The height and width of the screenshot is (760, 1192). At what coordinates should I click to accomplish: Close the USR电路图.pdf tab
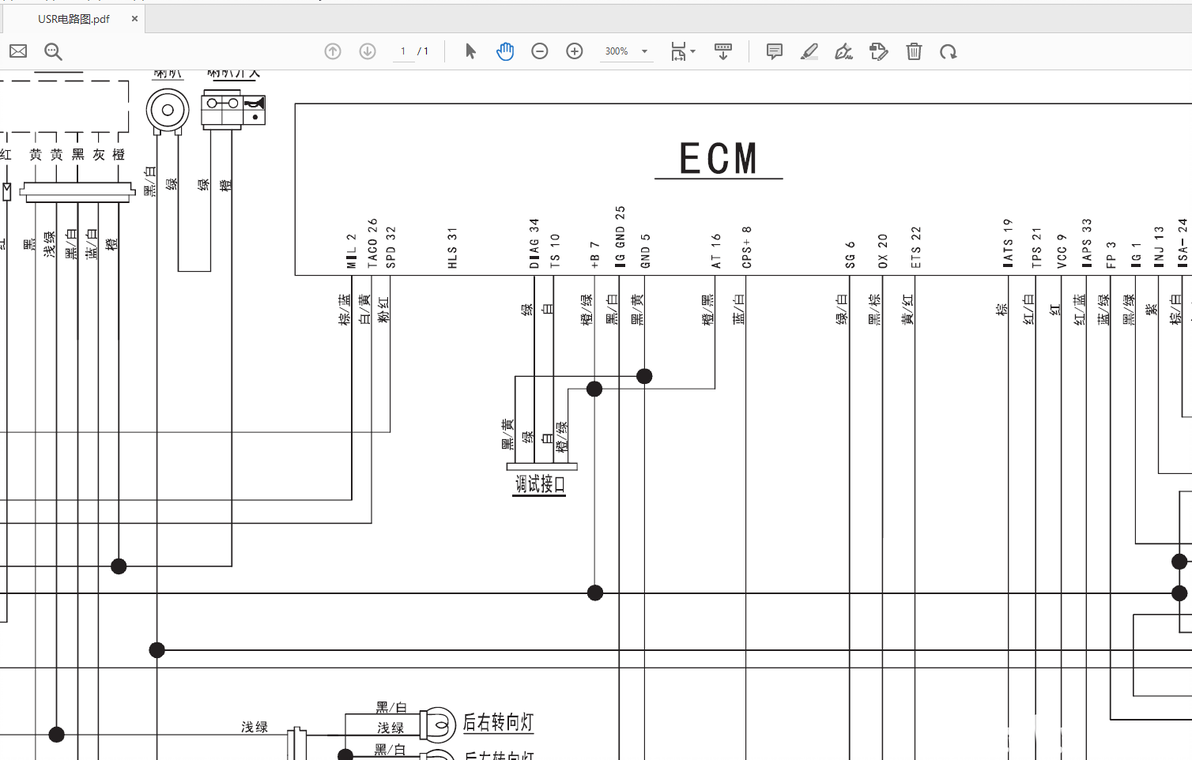tap(135, 19)
